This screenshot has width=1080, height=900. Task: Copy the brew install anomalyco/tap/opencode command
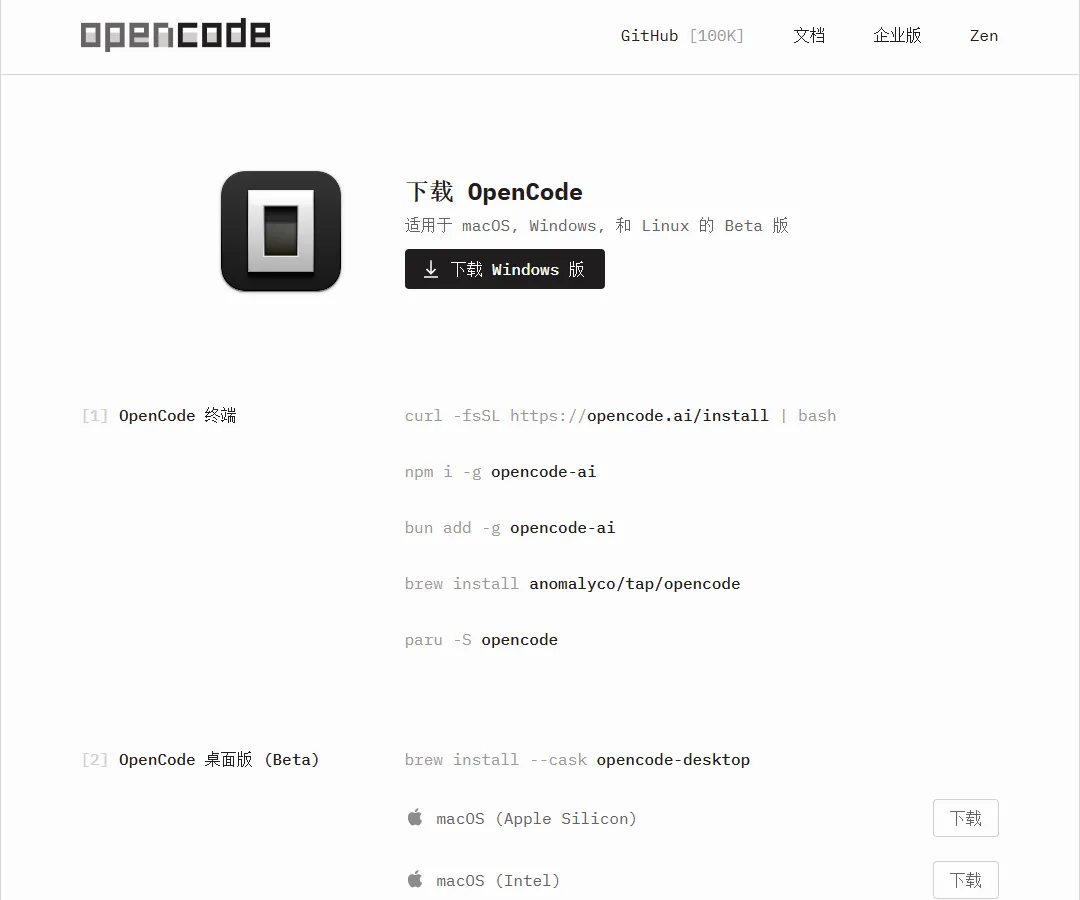[x=572, y=584]
